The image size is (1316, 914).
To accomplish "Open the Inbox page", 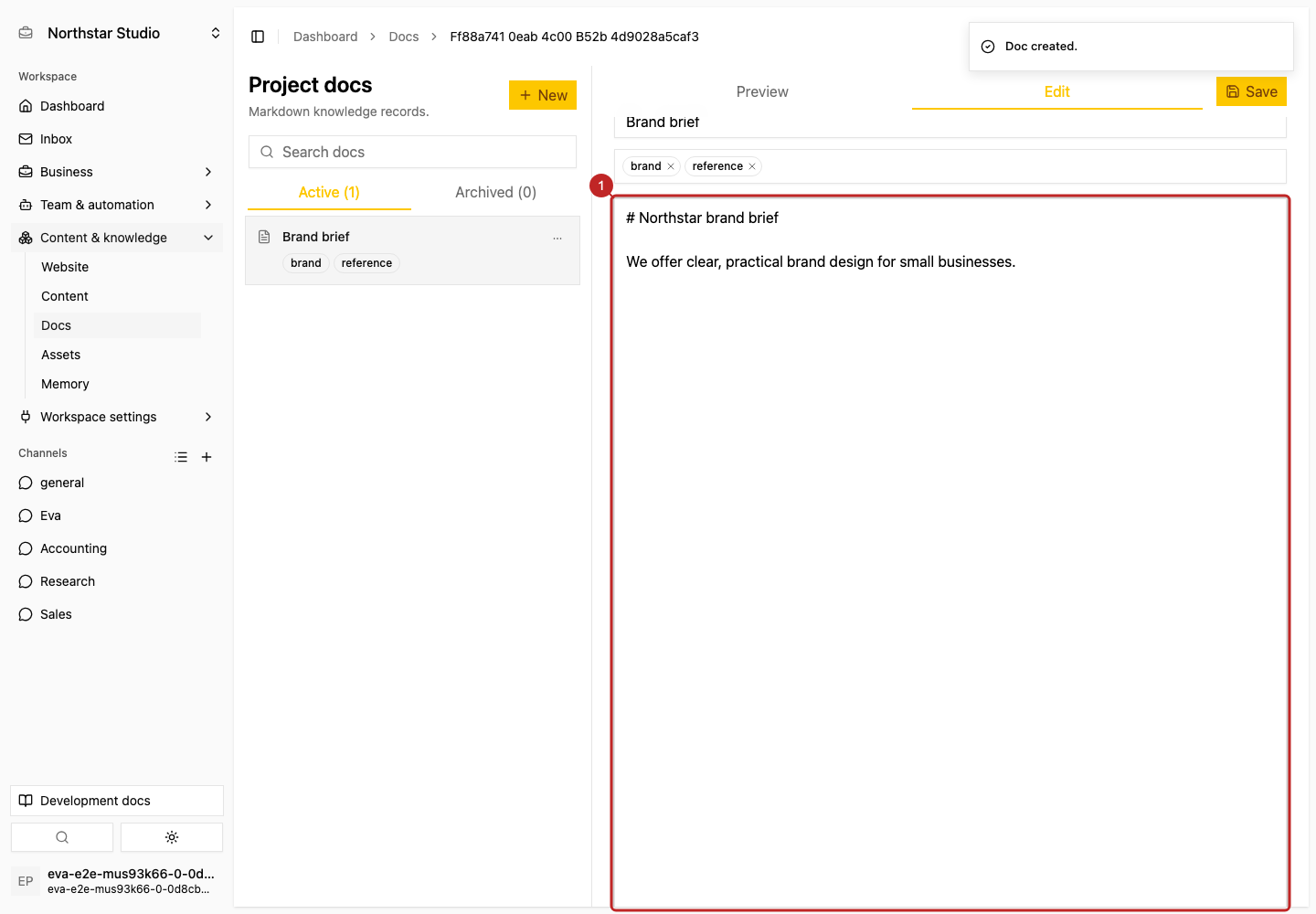I will pos(117,139).
